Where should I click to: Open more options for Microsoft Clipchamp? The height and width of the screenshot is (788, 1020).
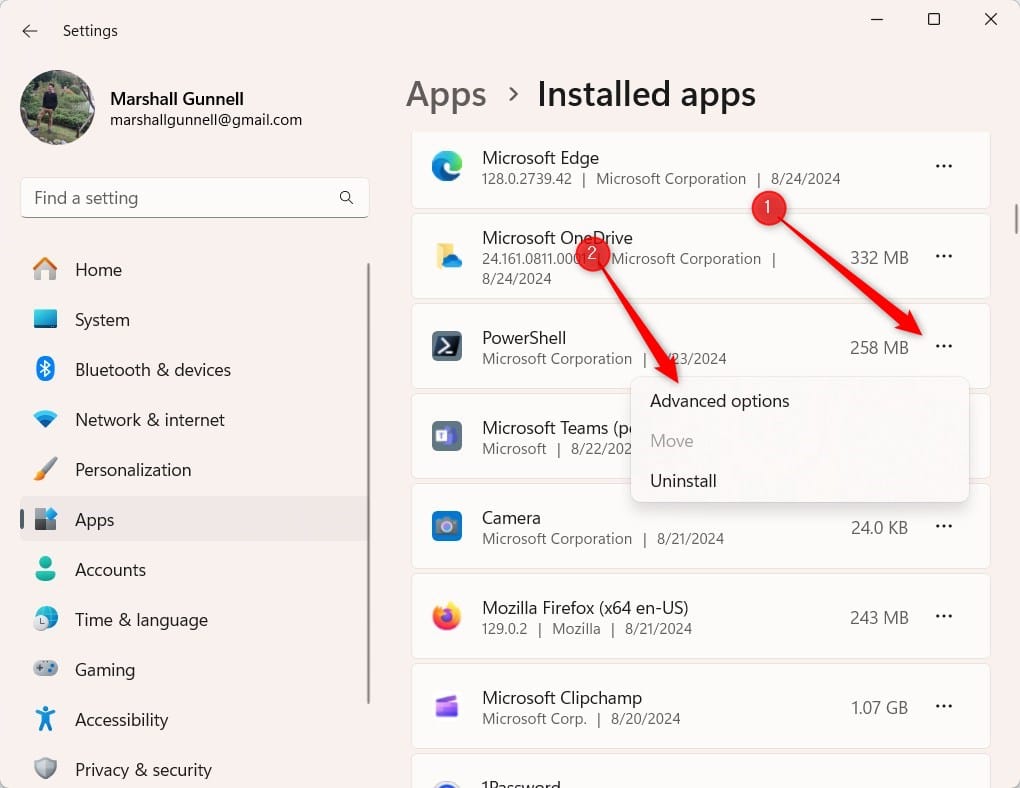(943, 706)
